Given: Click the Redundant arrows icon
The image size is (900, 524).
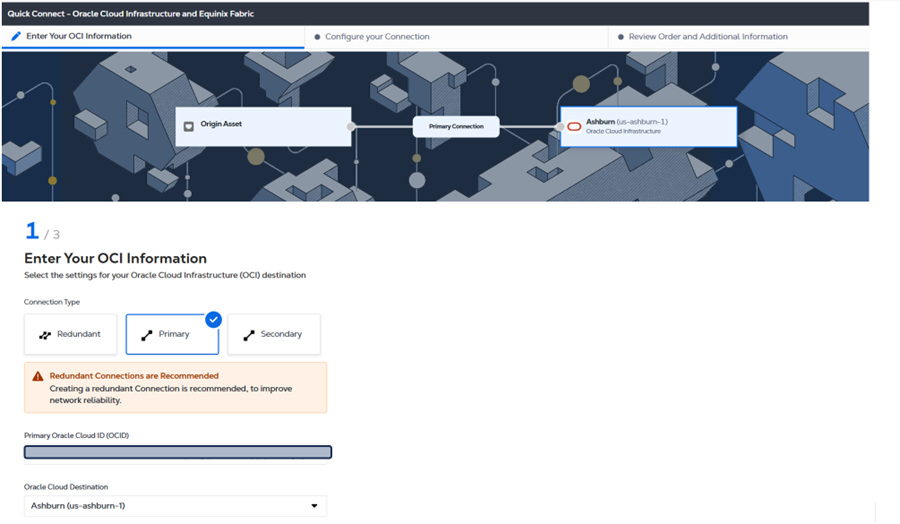Looking at the screenshot, I should (x=45, y=335).
